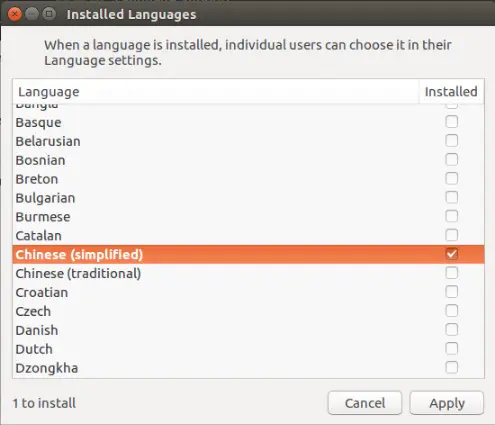Enable the Bosnian language checkbox

click(451, 160)
